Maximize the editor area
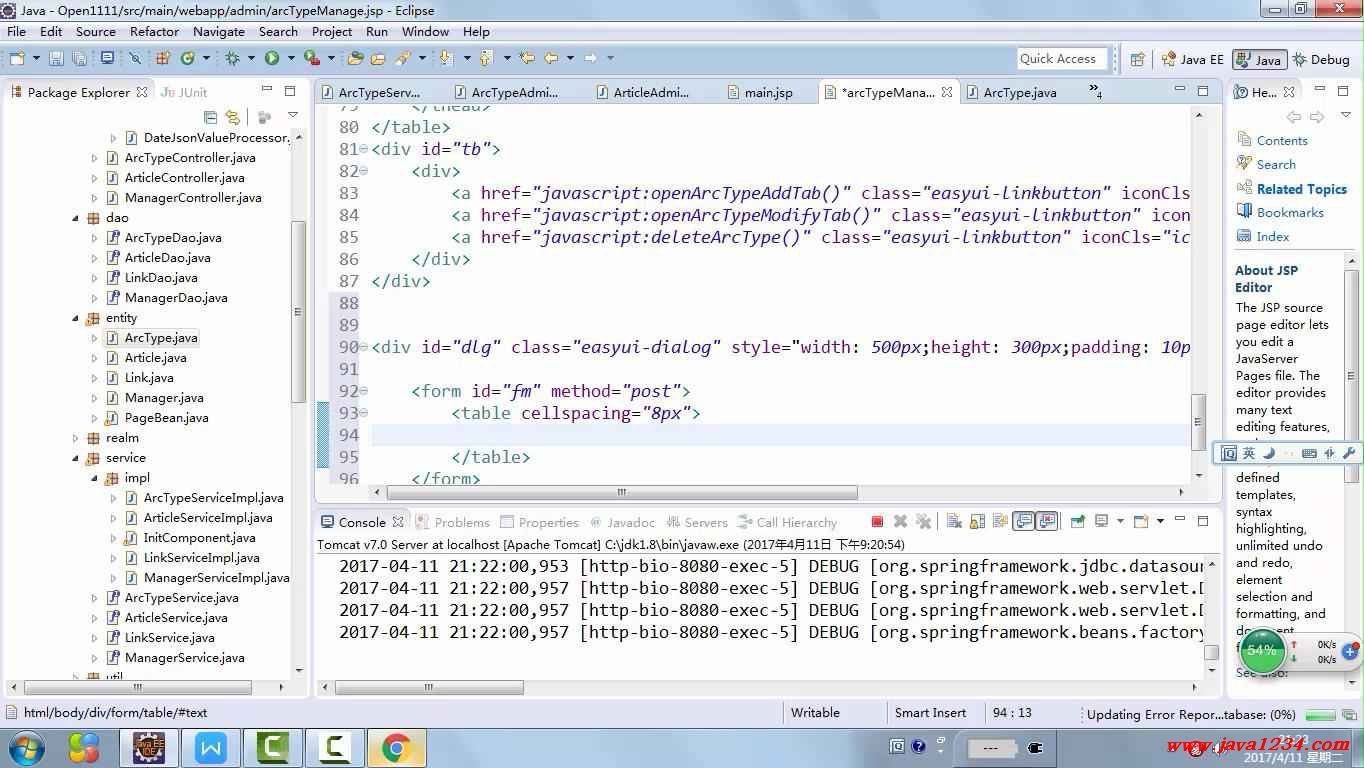1364x768 pixels. pos(1203,91)
